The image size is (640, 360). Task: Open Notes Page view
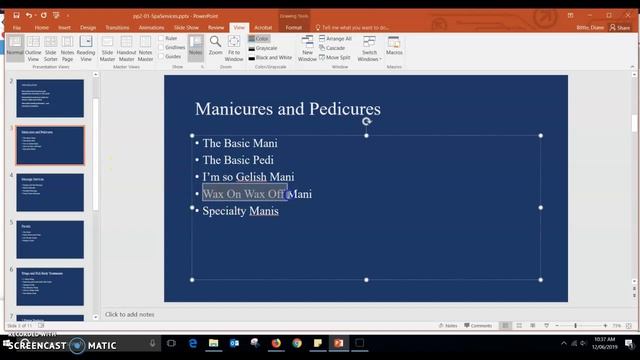(67, 49)
